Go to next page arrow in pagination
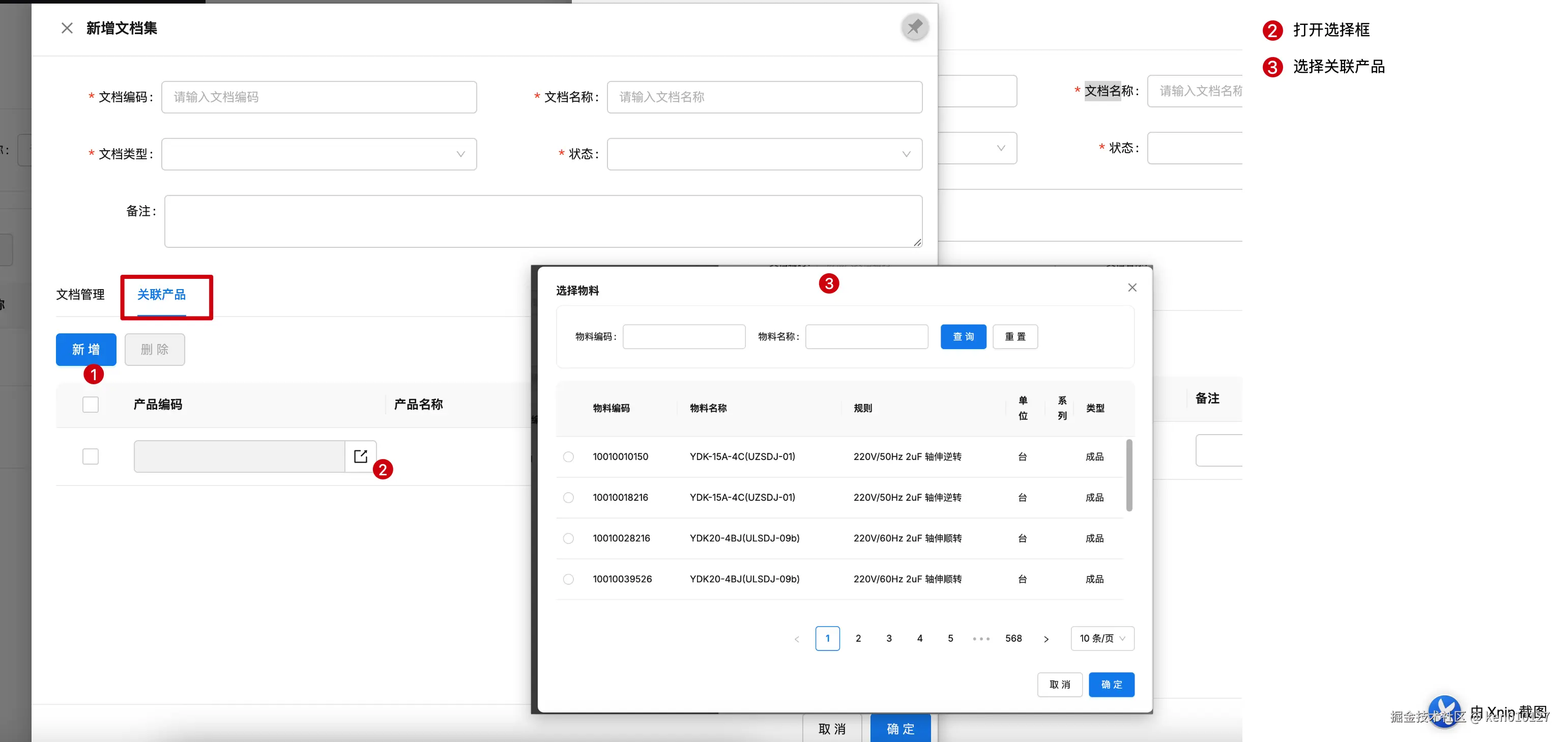This screenshot has height=742, width=1568. (x=1046, y=639)
